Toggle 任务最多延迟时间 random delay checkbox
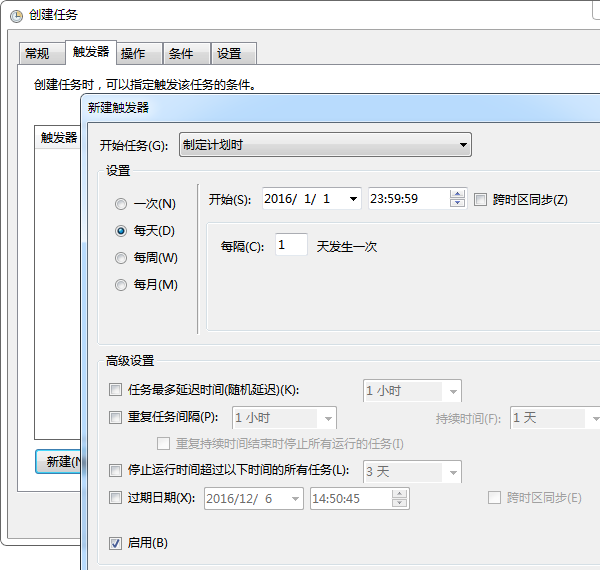The image size is (600, 570). pos(115,390)
